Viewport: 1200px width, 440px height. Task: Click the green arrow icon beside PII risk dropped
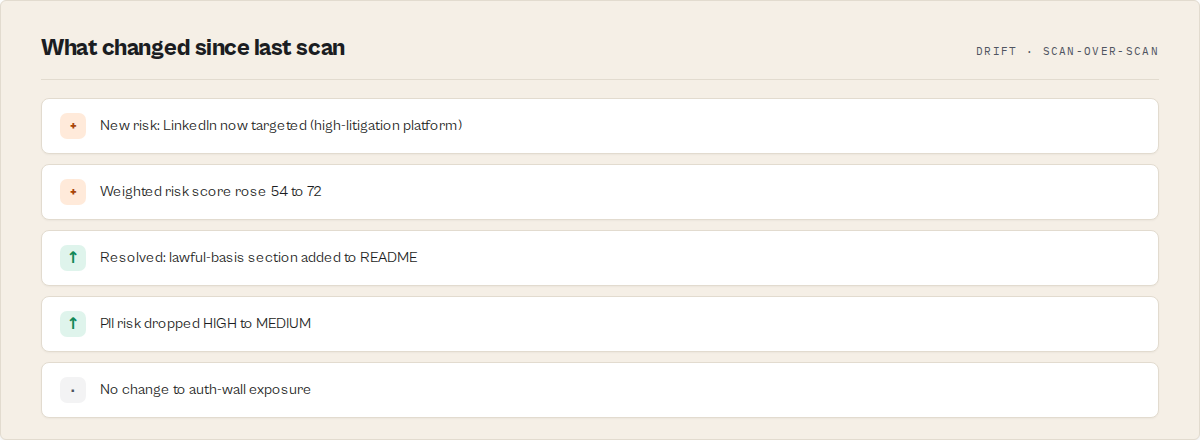[73, 324]
